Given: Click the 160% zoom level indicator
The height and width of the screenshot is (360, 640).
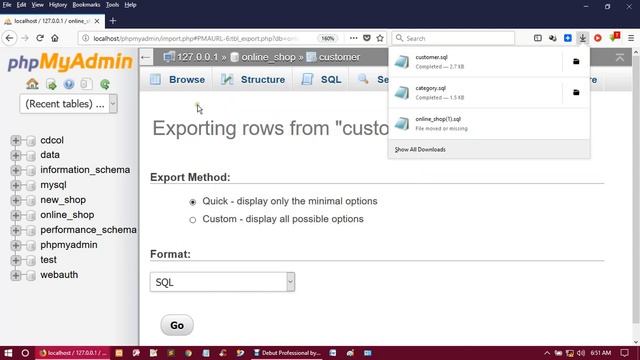Looking at the screenshot, I should pyautogui.click(x=327, y=38).
